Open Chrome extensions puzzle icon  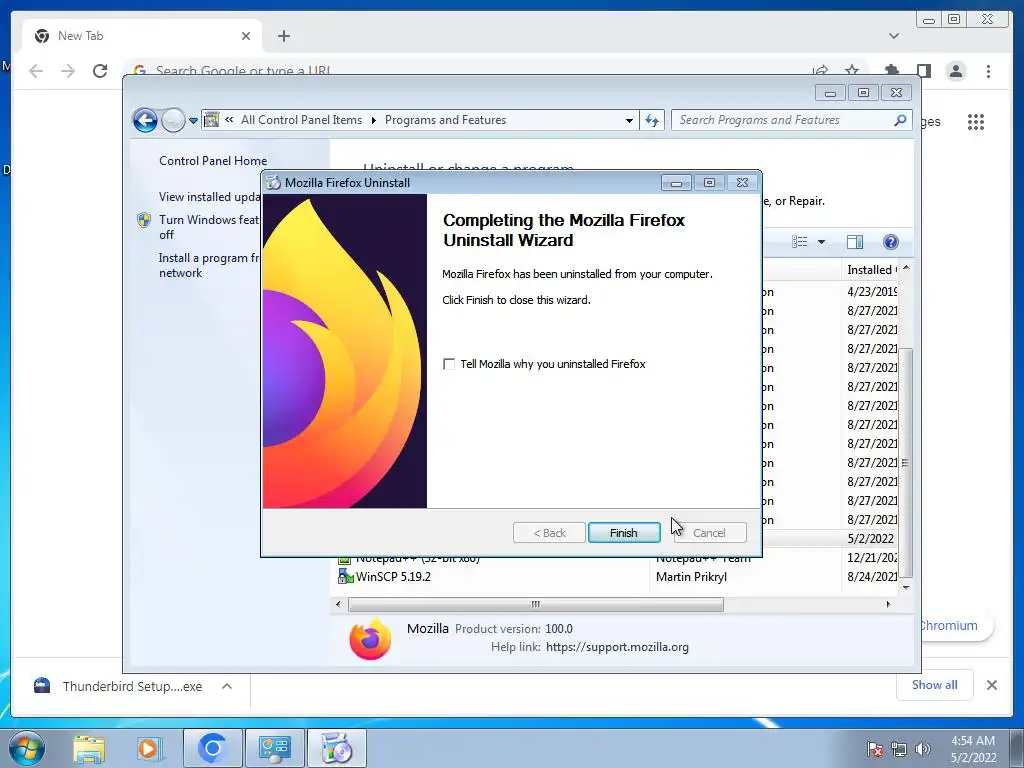tap(891, 70)
